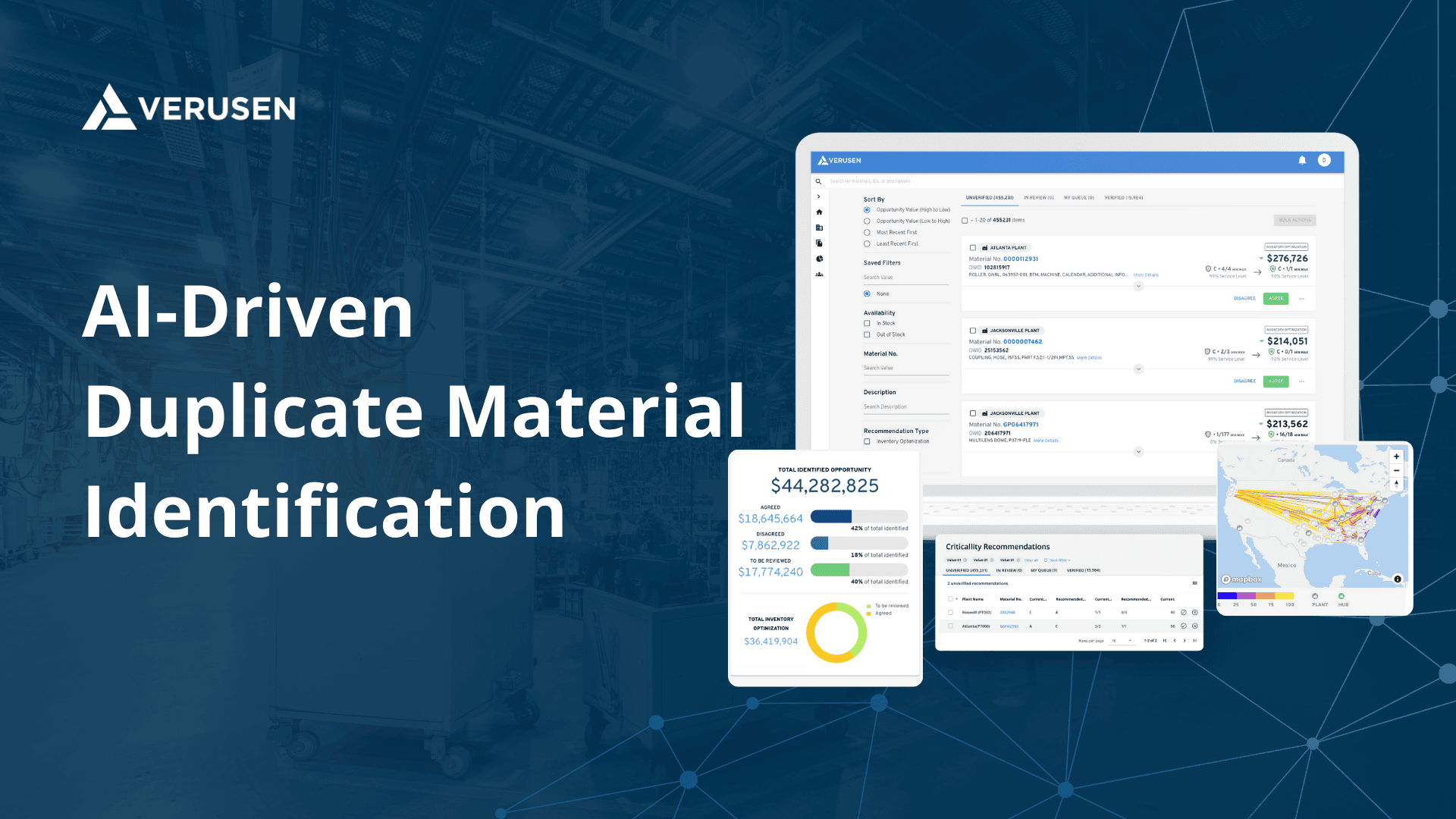1456x819 pixels.
Task: Click the materials search field
Action: point(871,181)
